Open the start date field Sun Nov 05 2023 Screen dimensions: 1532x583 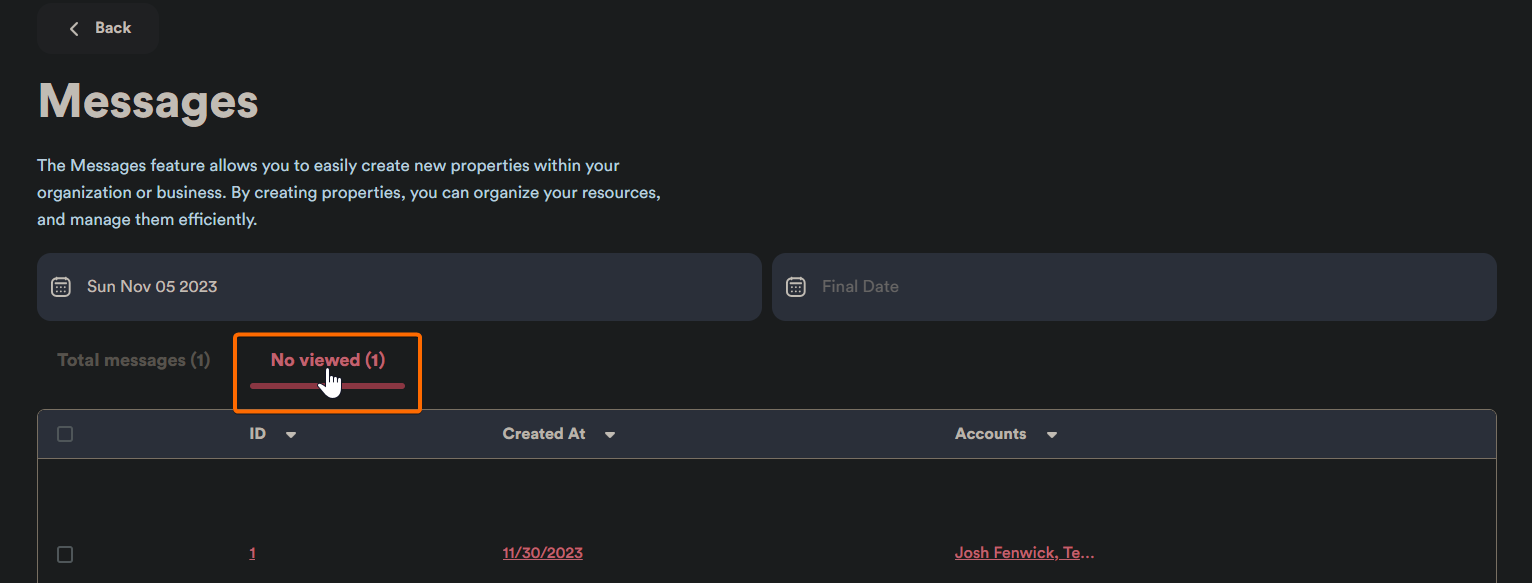[x=400, y=287]
